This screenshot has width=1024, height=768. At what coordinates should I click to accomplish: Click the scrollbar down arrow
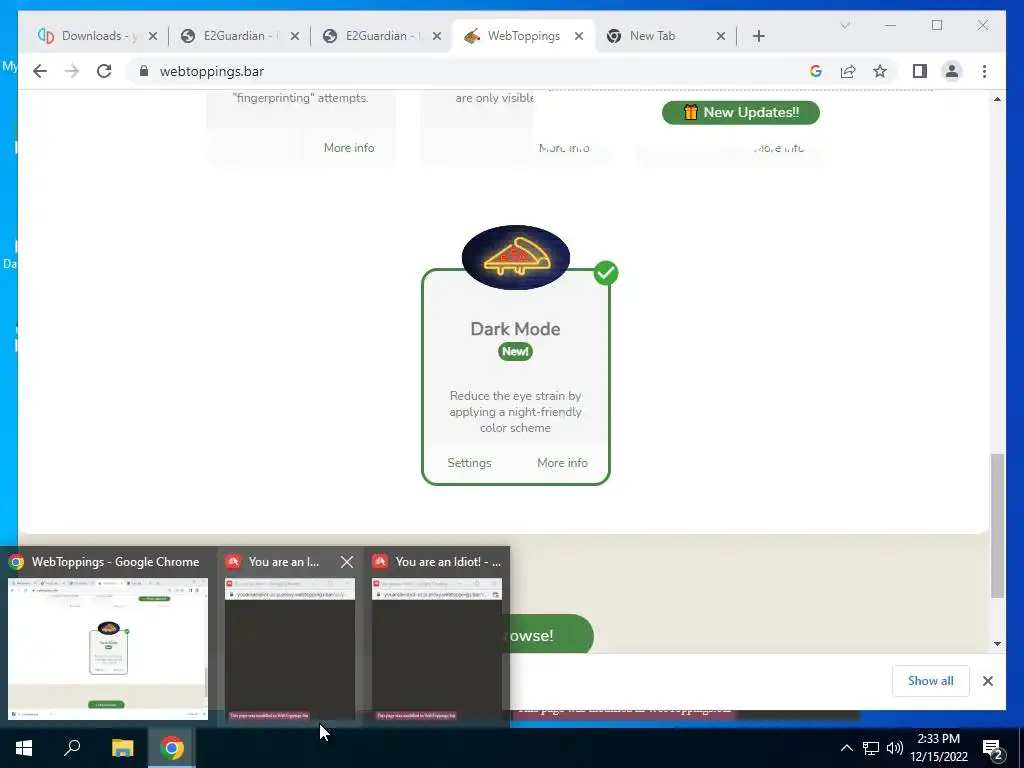pyautogui.click(x=997, y=644)
